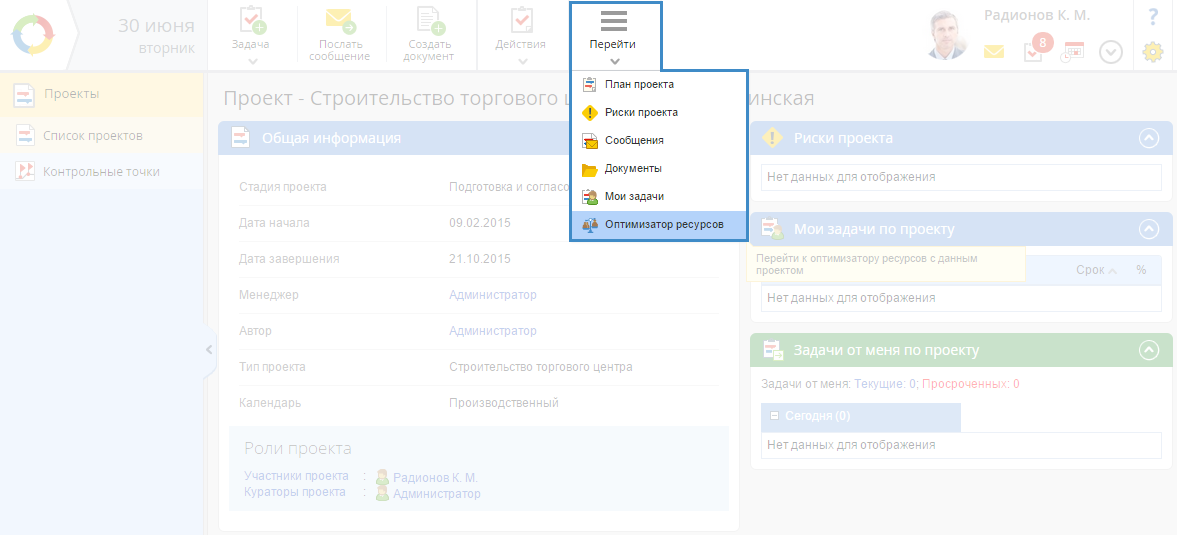Screen dimensions: 1177x535
Task: Open the calendar icon in header
Action: (1073, 52)
